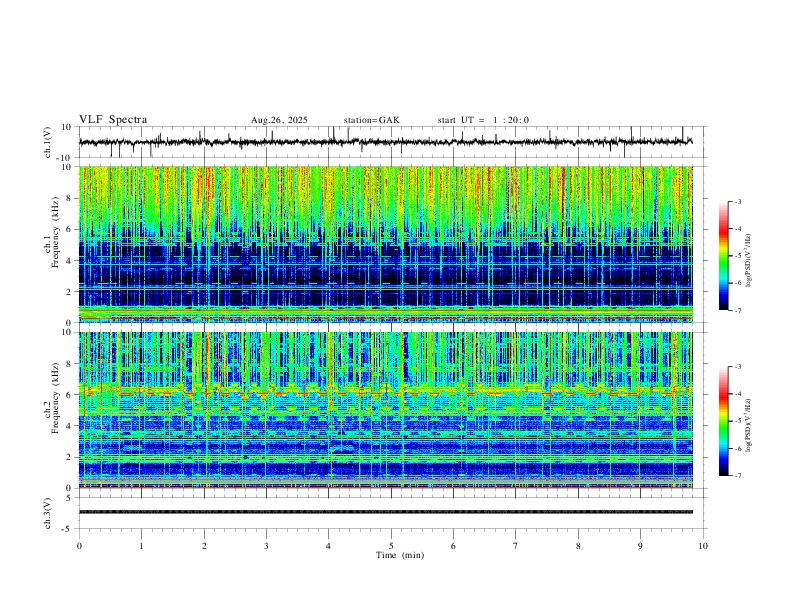Screen dimensions: 792x612
Task: Click the lower log(PSD) colorbar label
Action: tap(749, 426)
